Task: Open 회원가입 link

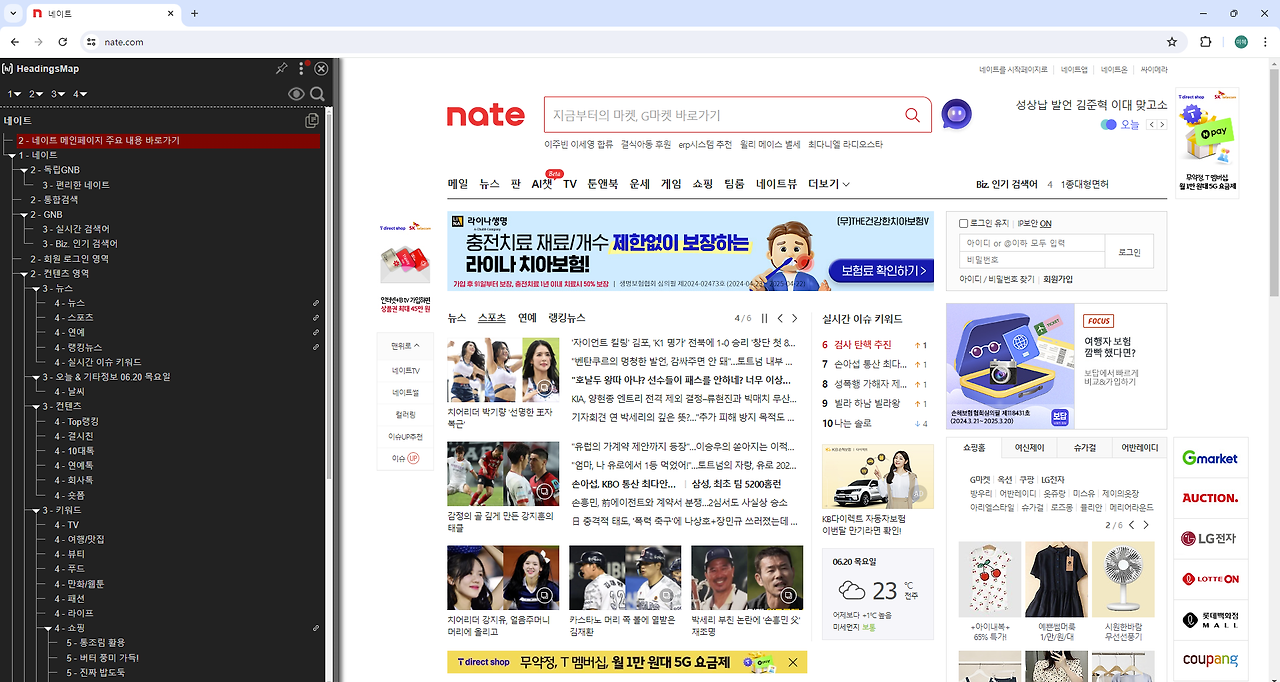Action: click(x=1058, y=280)
